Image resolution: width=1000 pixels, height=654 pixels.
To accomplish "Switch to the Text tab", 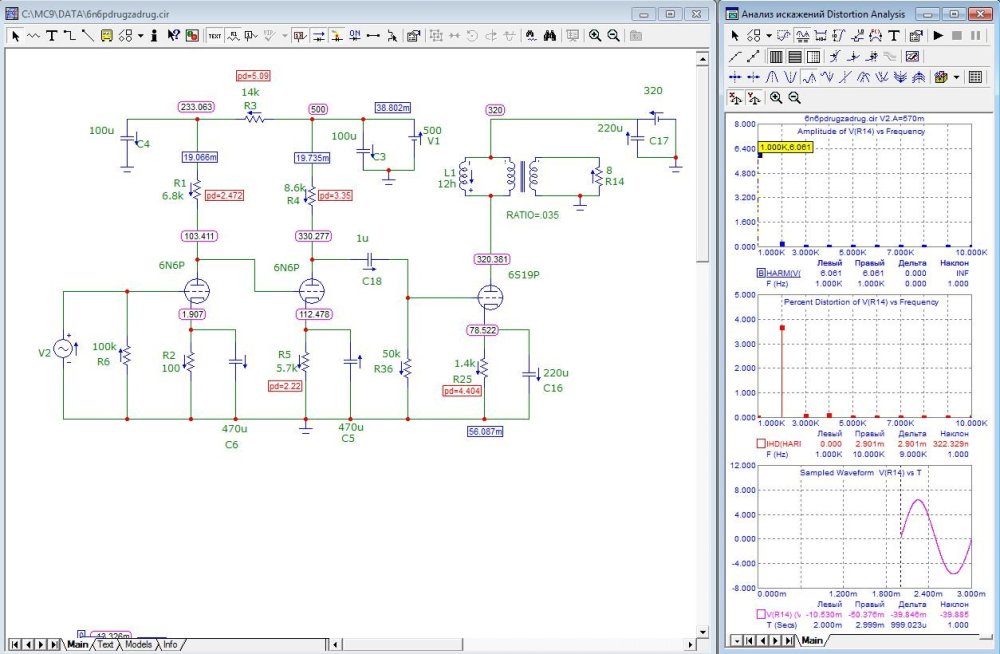I will click(x=105, y=645).
